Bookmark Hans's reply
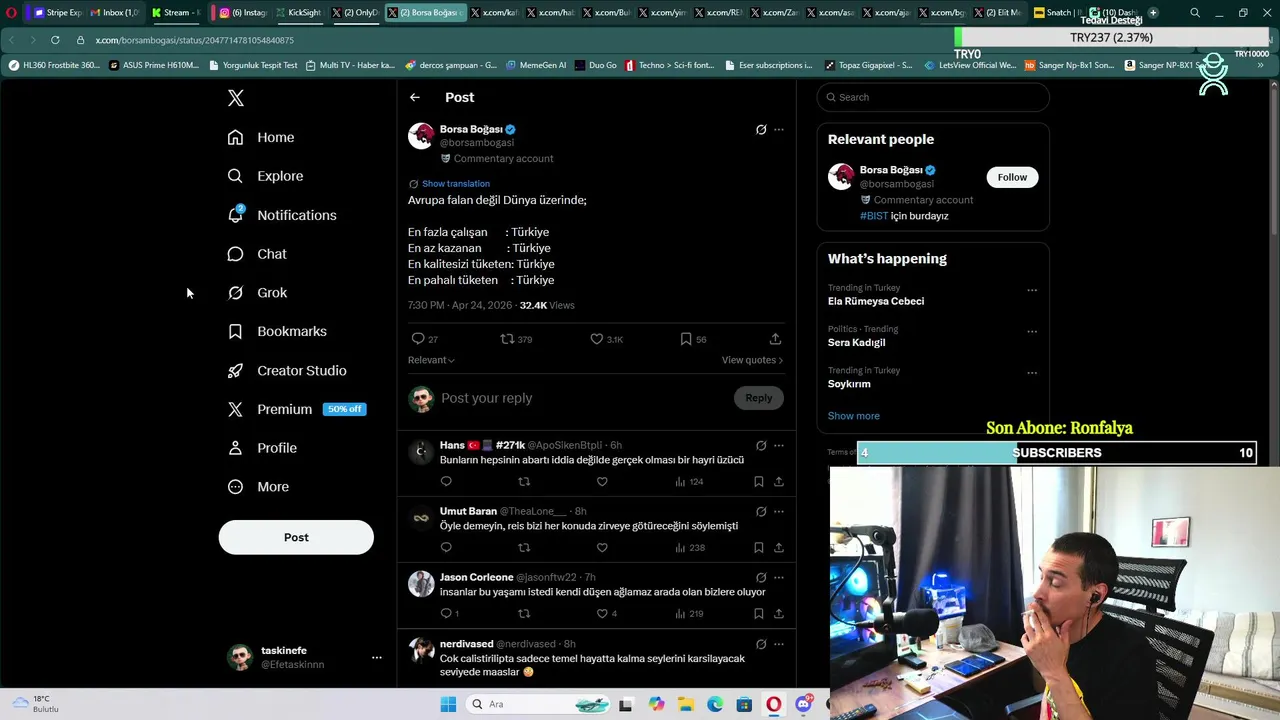This screenshot has width=1280, height=720. [759, 482]
